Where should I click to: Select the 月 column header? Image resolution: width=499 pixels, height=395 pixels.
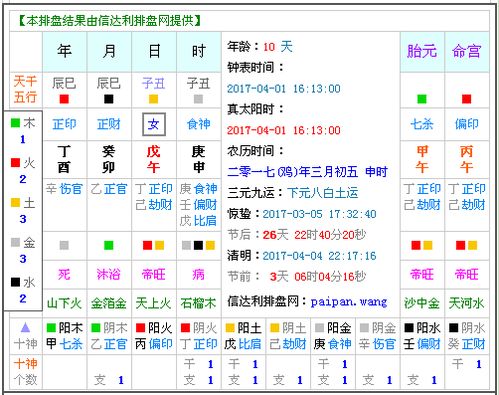coord(109,52)
